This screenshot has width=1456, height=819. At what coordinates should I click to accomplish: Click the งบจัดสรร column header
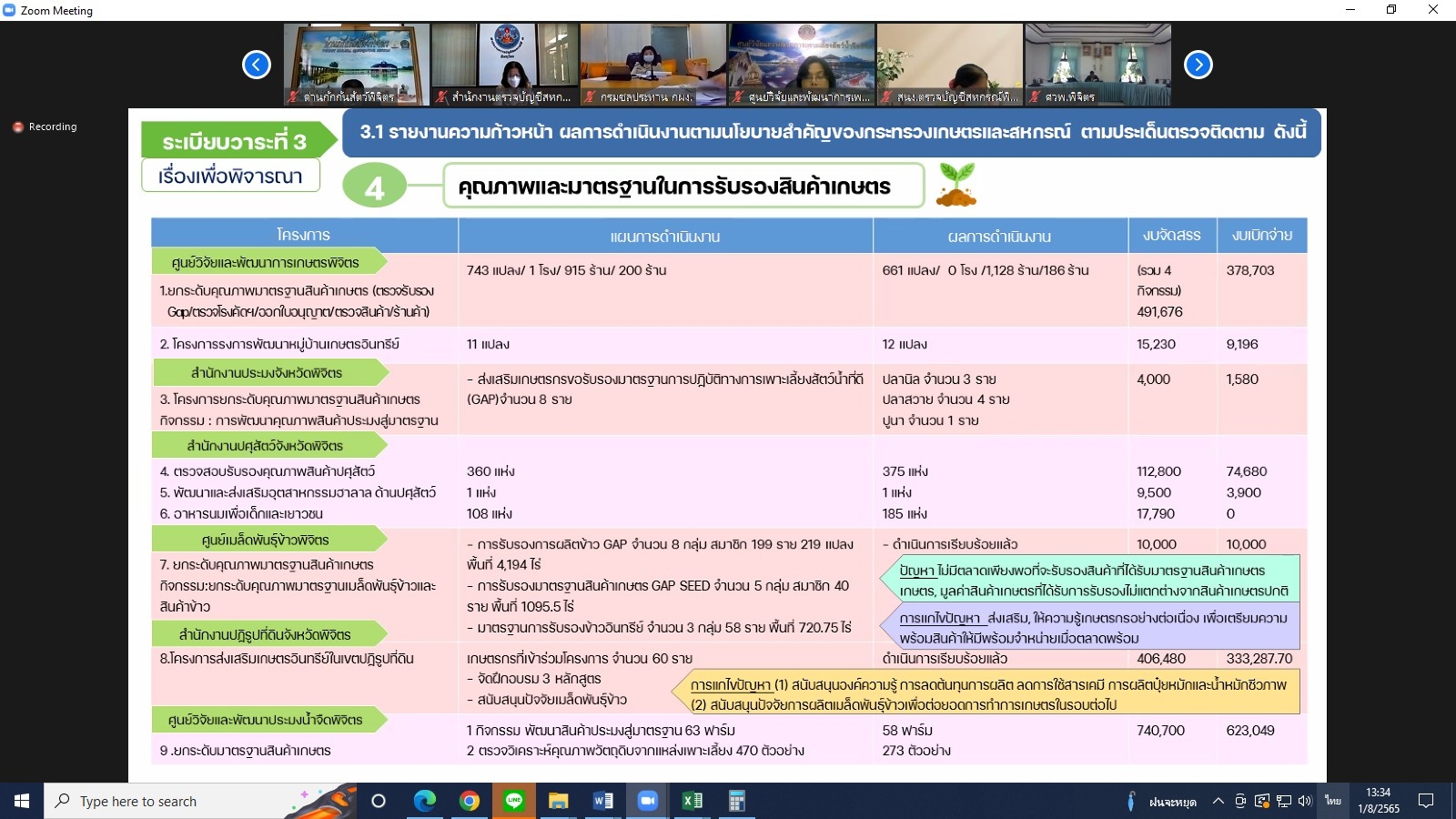pos(1172,235)
